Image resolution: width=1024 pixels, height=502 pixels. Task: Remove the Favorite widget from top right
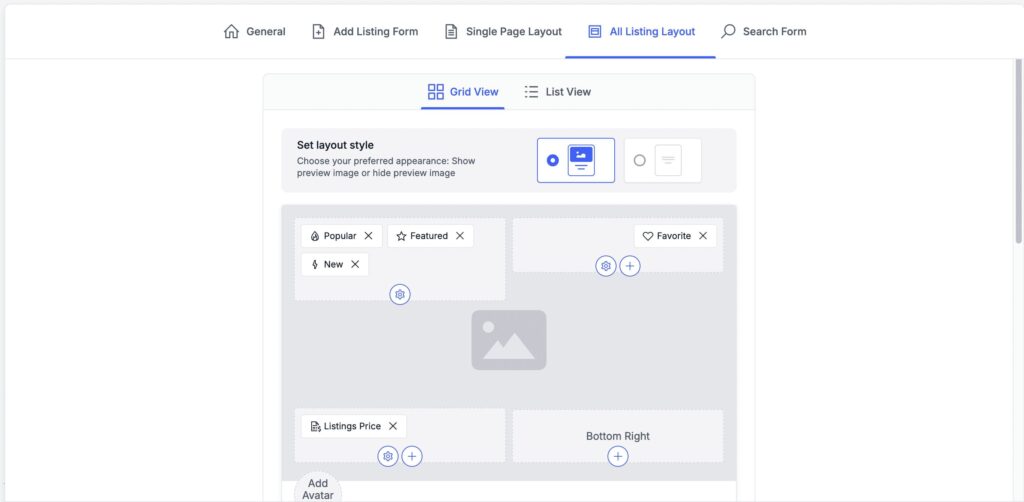pos(703,236)
